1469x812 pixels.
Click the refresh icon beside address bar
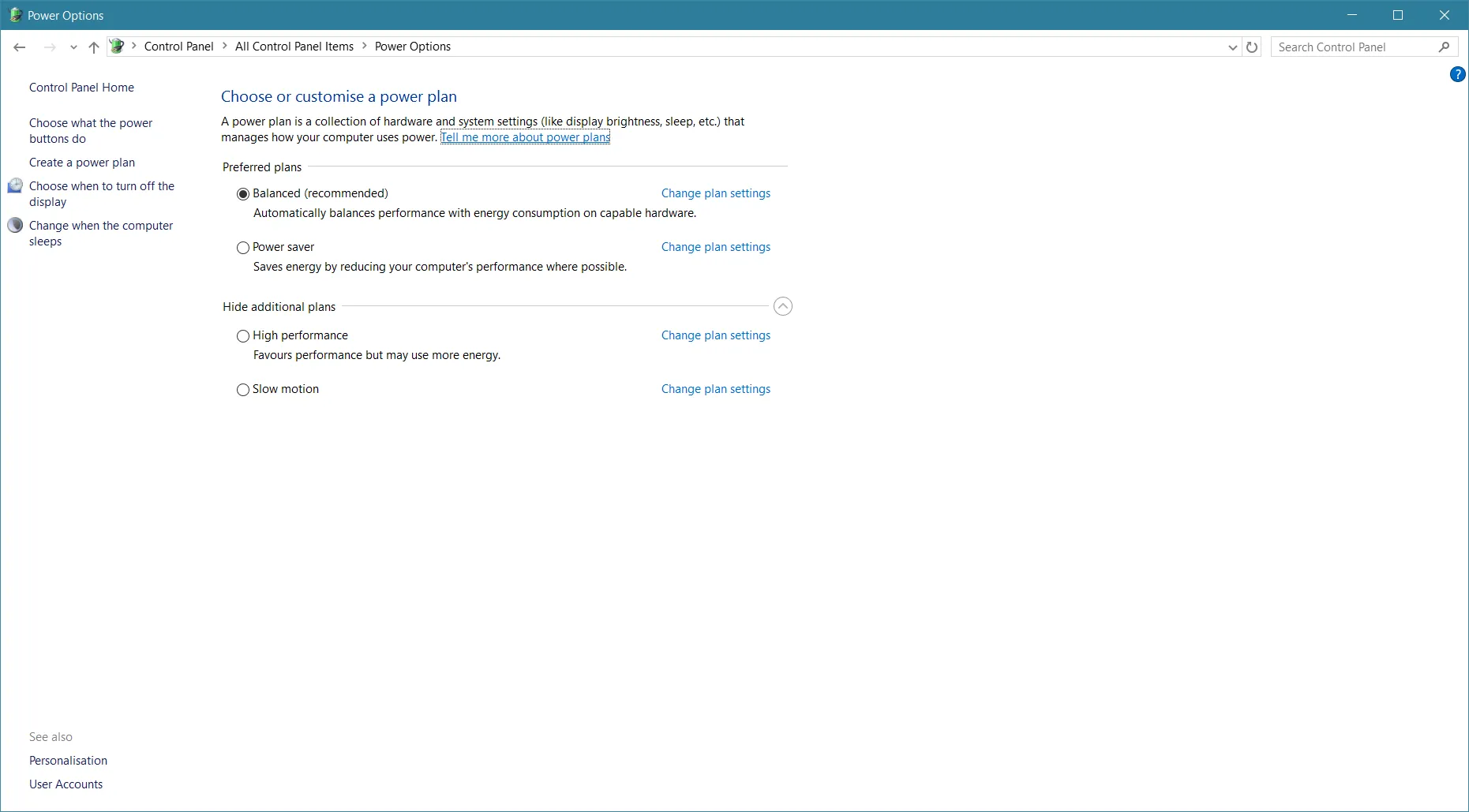pyautogui.click(x=1252, y=47)
